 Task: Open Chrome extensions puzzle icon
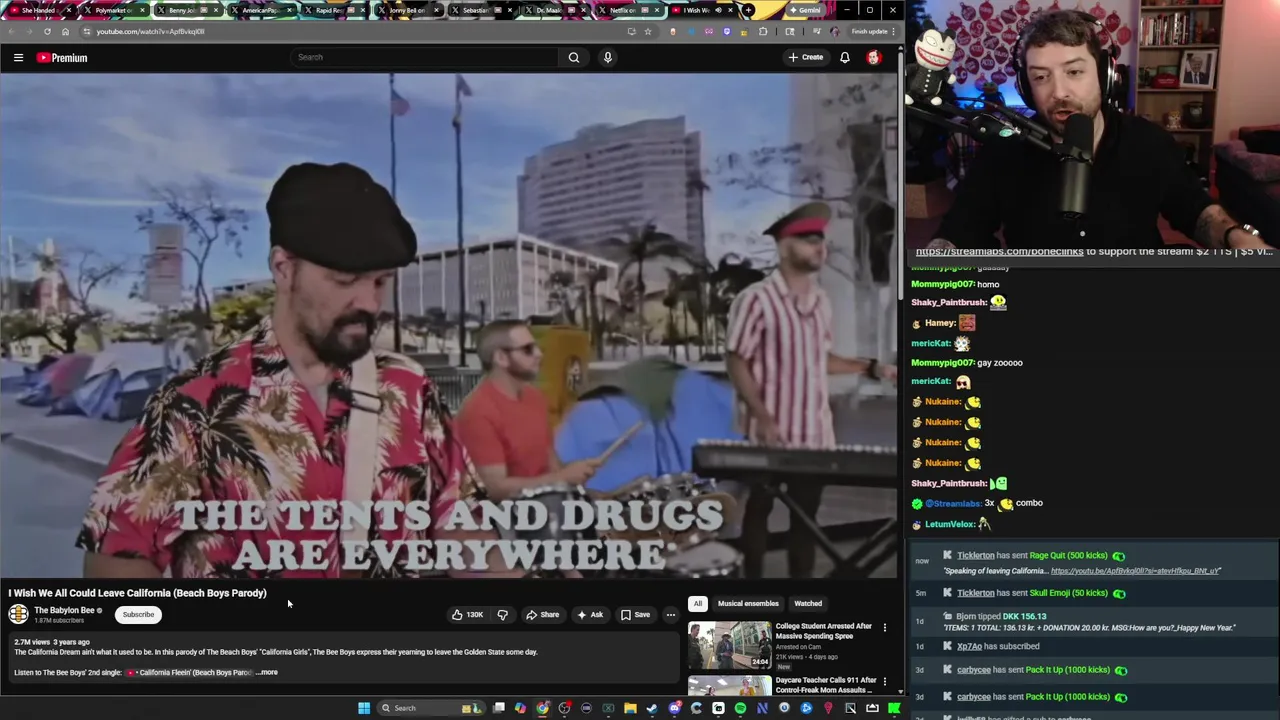[x=763, y=31]
